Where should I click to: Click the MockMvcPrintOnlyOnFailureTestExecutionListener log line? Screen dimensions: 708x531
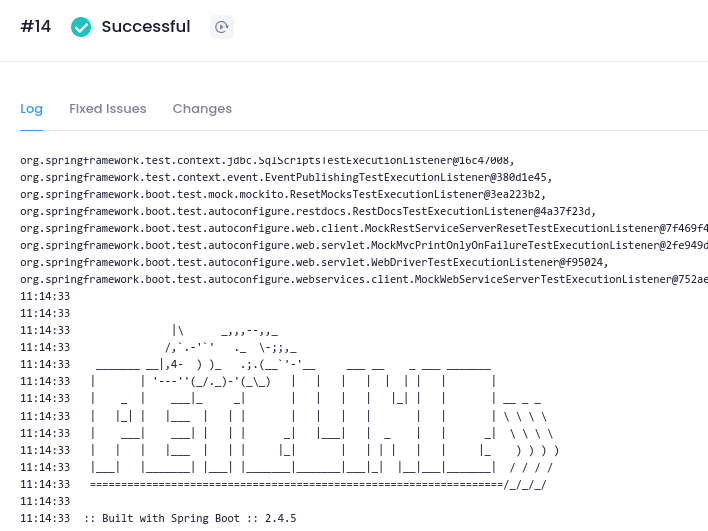click(364, 246)
